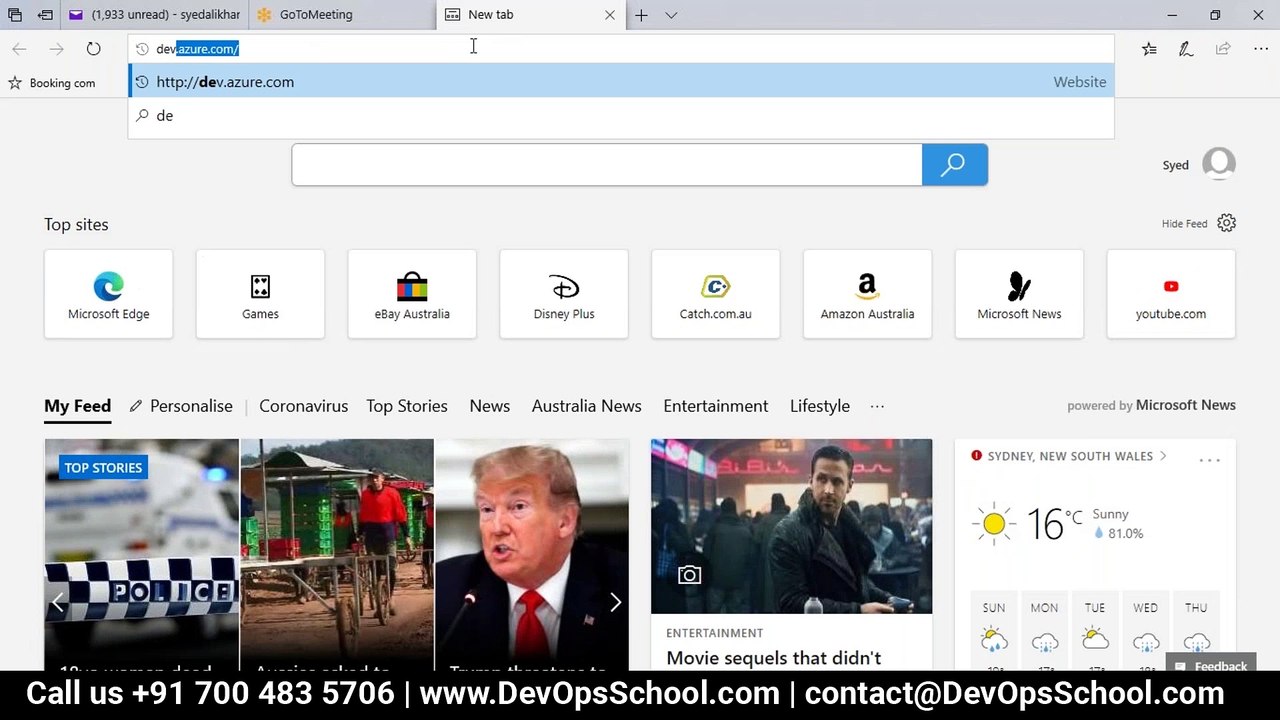Image resolution: width=1280 pixels, height=720 pixels.
Task: Open Lifestyle feed category
Action: click(820, 406)
